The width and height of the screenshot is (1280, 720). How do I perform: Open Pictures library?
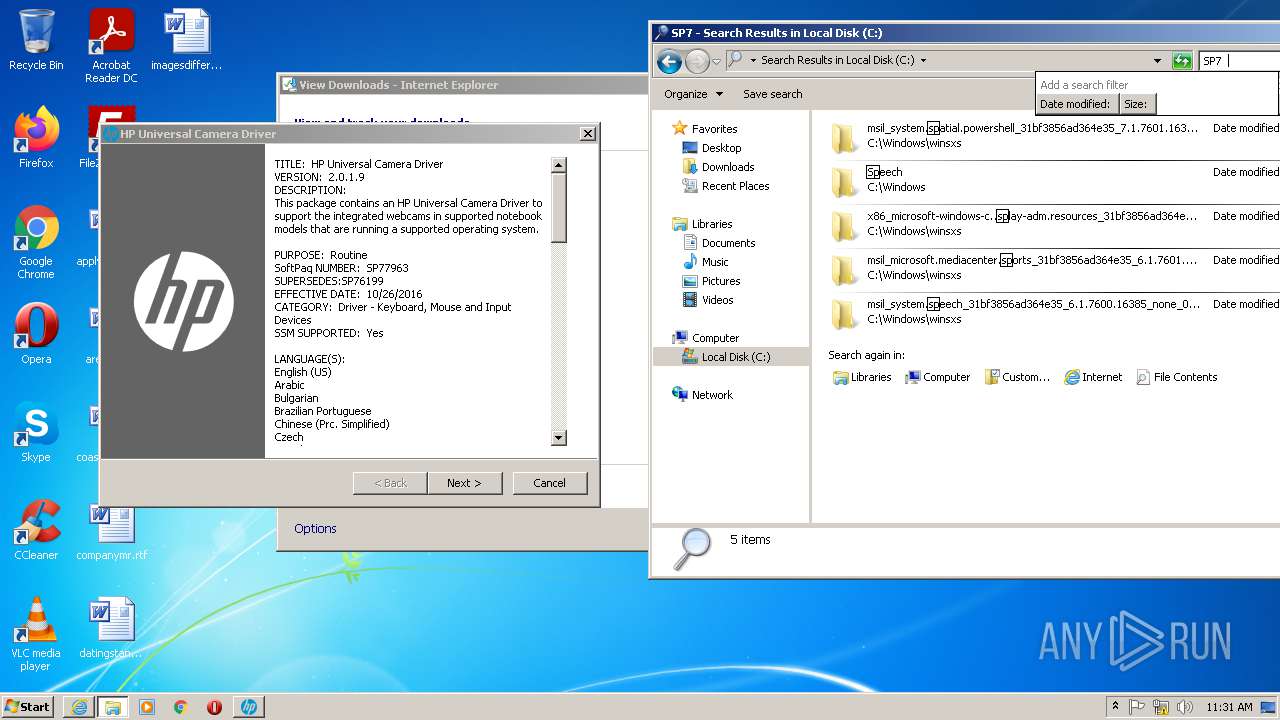[x=711, y=281]
